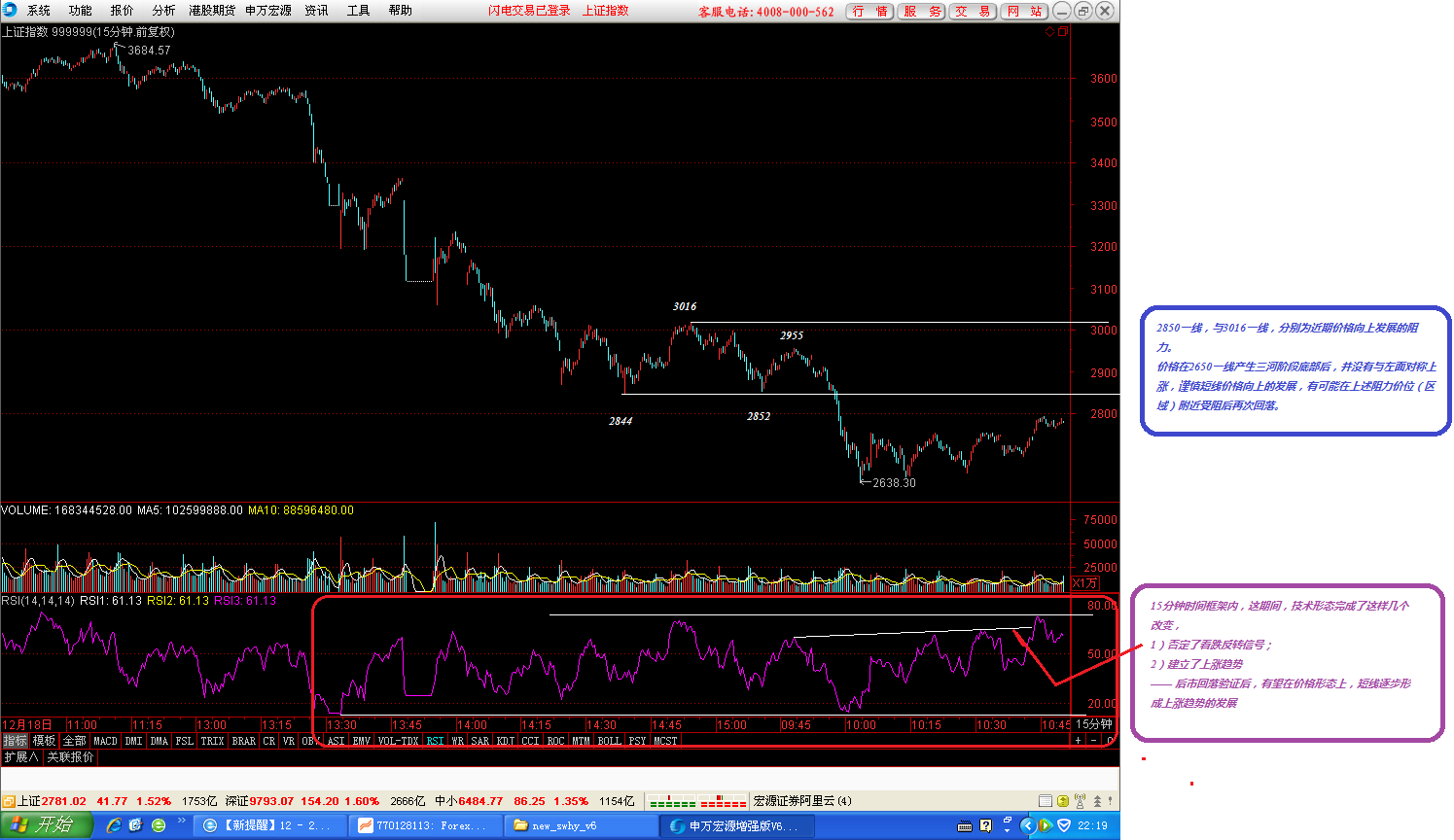Image resolution: width=1454 pixels, height=840 pixels.
Task: Click the red diamond icon above the chart
Action: pos(1049,32)
